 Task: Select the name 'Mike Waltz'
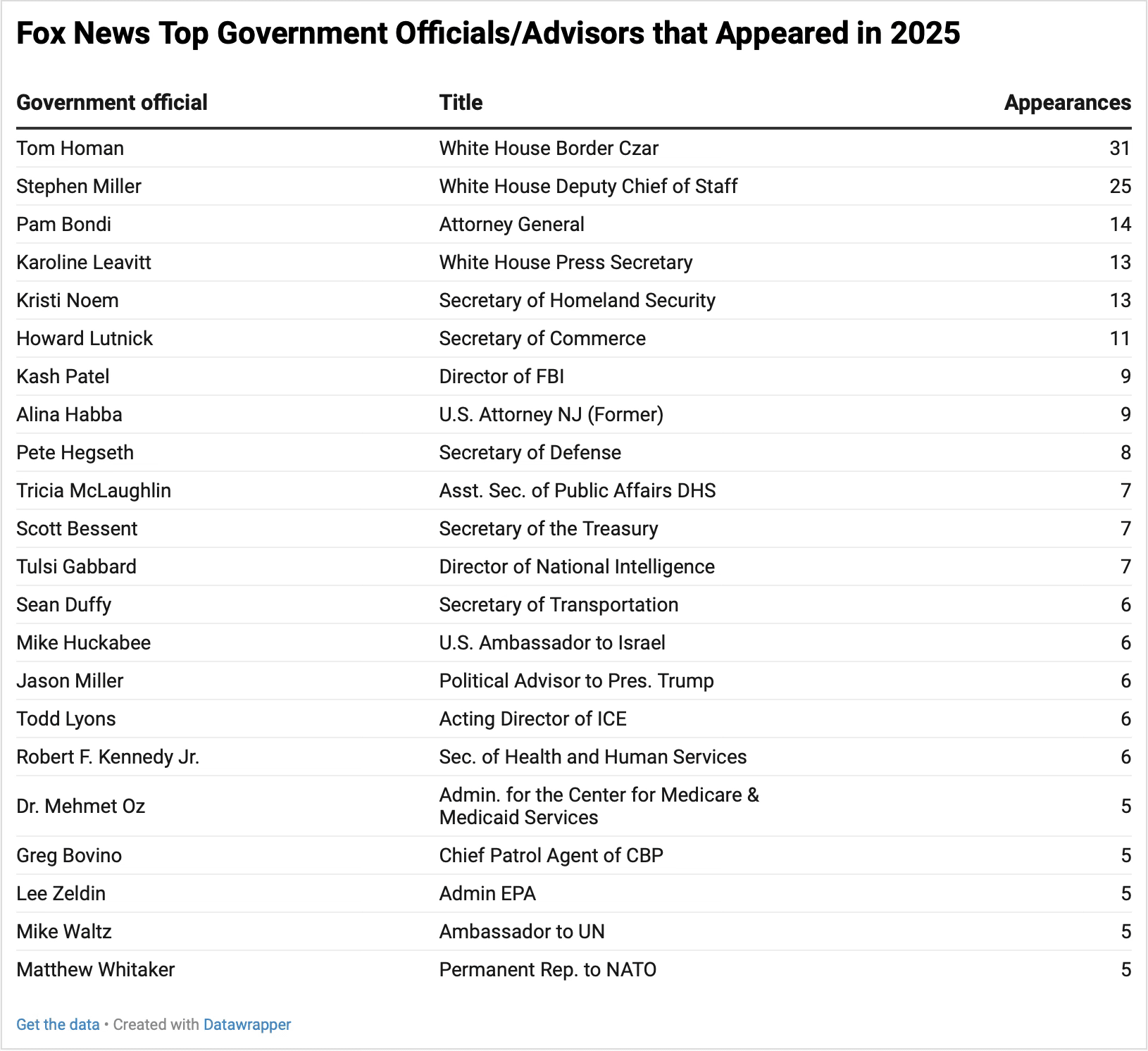[64, 931]
